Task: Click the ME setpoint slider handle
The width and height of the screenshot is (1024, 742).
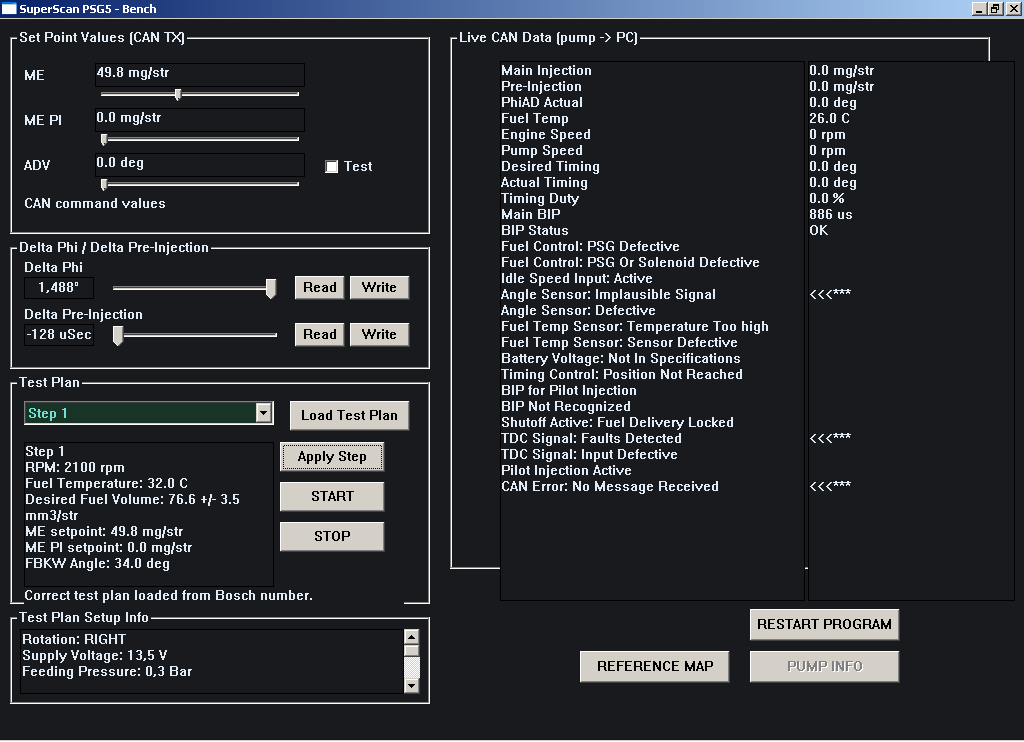Action: pos(178,95)
